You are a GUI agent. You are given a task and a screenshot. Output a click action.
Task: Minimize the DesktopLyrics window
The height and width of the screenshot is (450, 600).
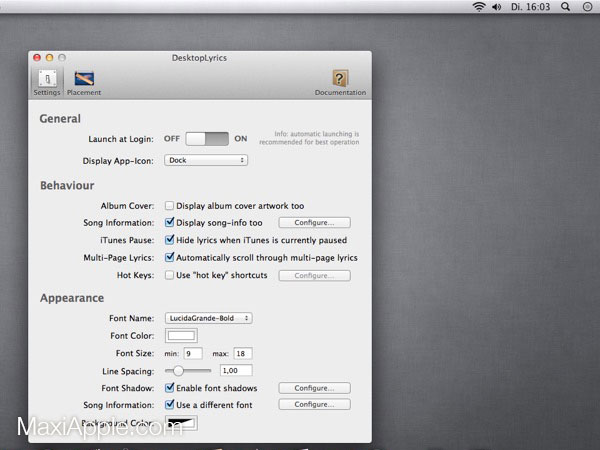(49, 57)
